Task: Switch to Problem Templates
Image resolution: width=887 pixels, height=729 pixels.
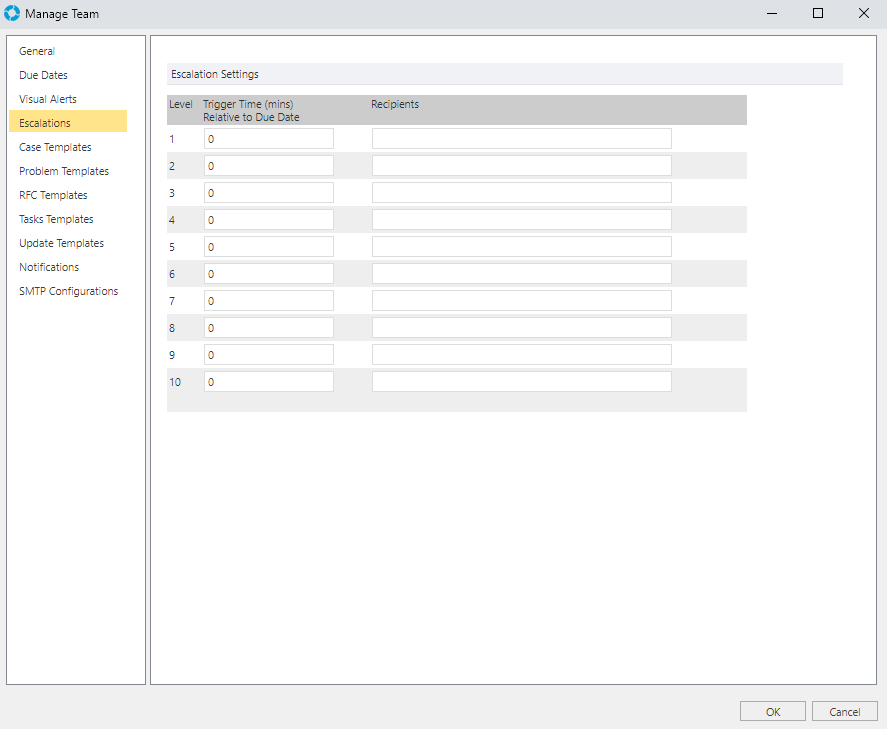Action: click(64, 171)
